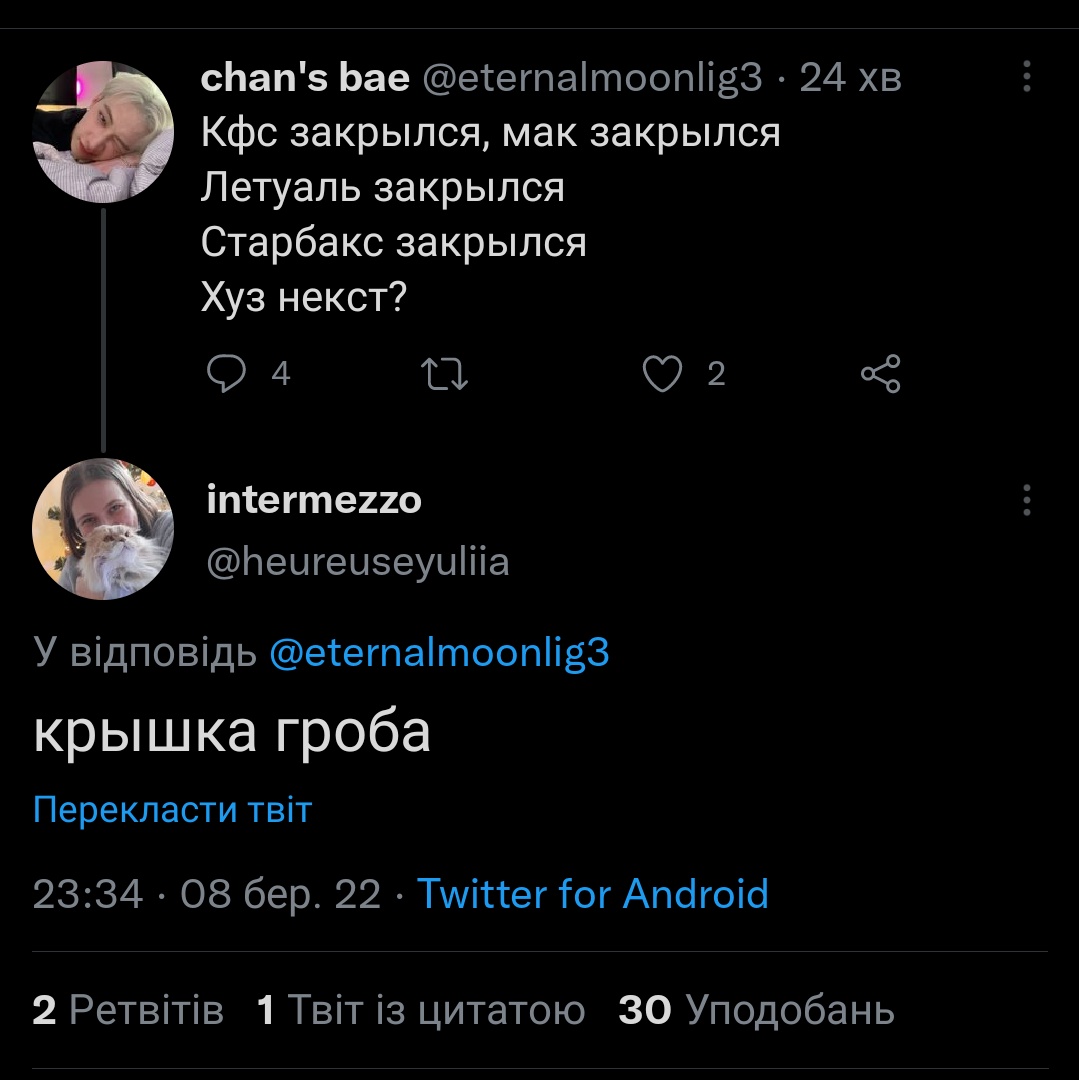Click the @eternalmoonlig3 mention link in reply

[x=439, y=653]
